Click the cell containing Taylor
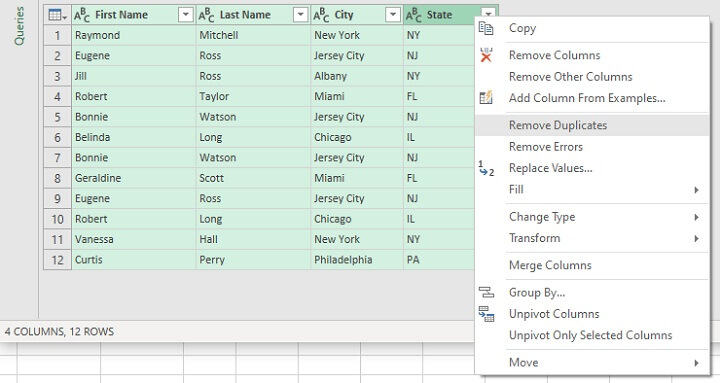Image resolution: width=720 pixels, height=383 pixels. 253,96
